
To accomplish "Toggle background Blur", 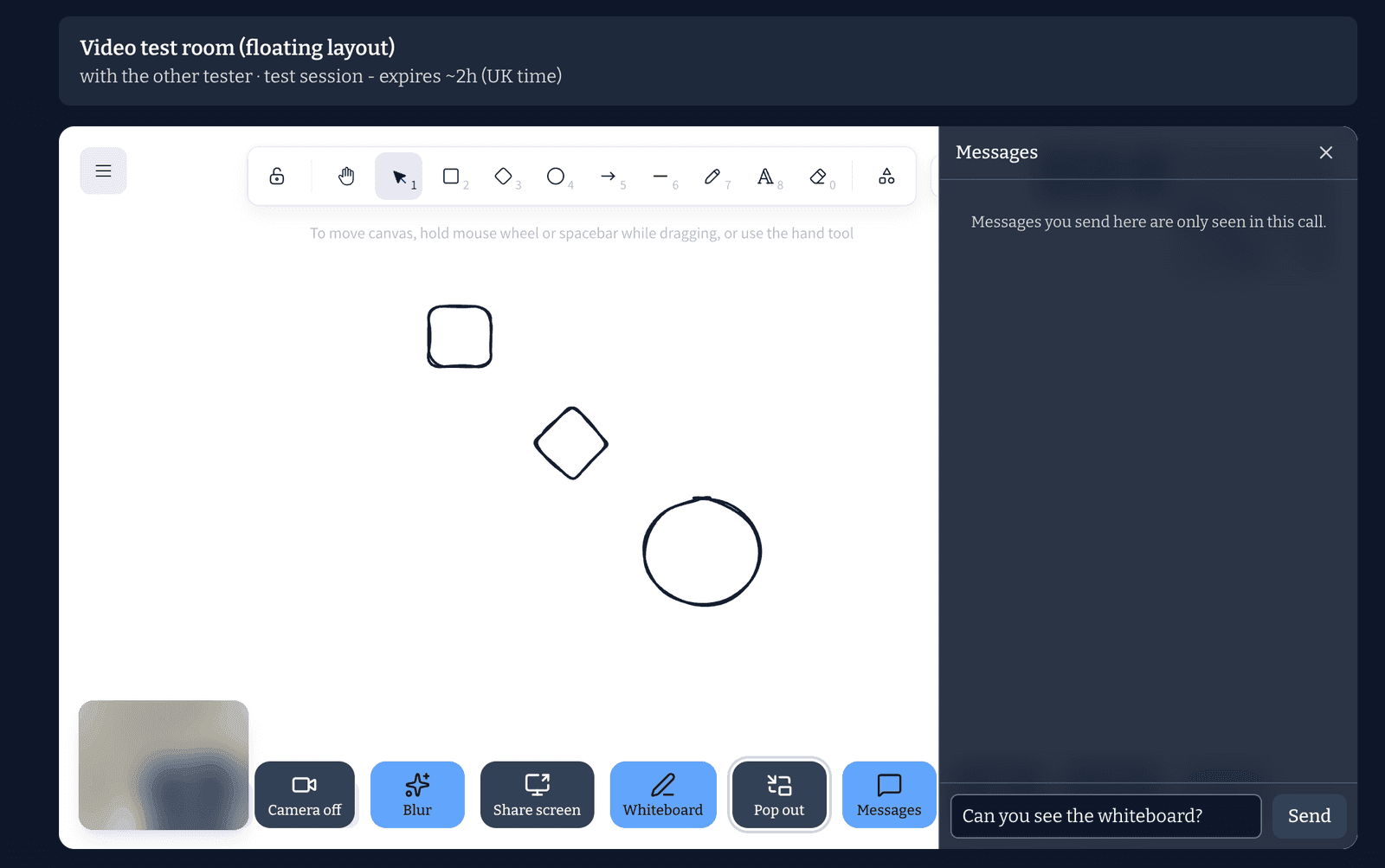I will point(417,794).
